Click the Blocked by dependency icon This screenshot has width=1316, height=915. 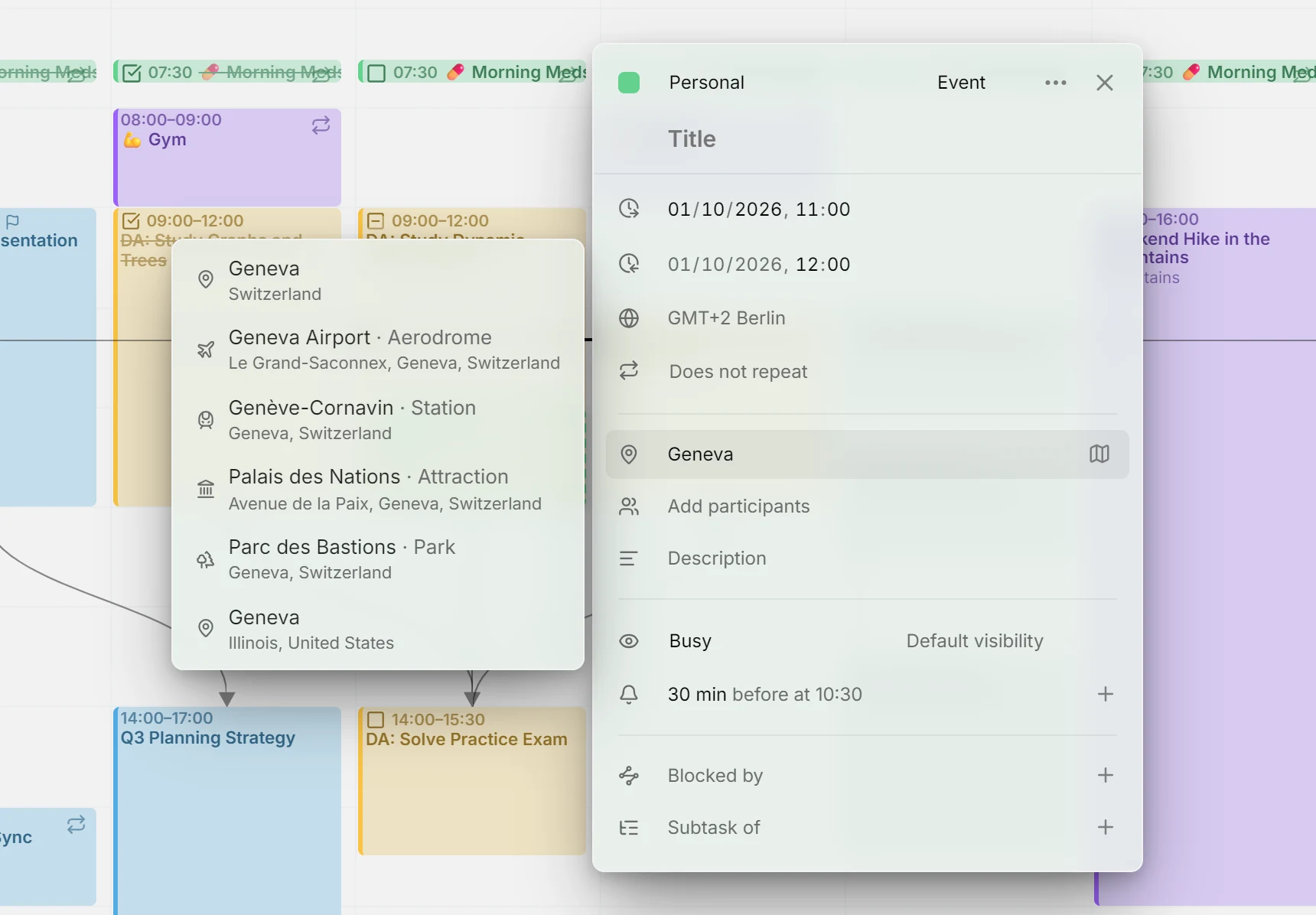(629, 775)
